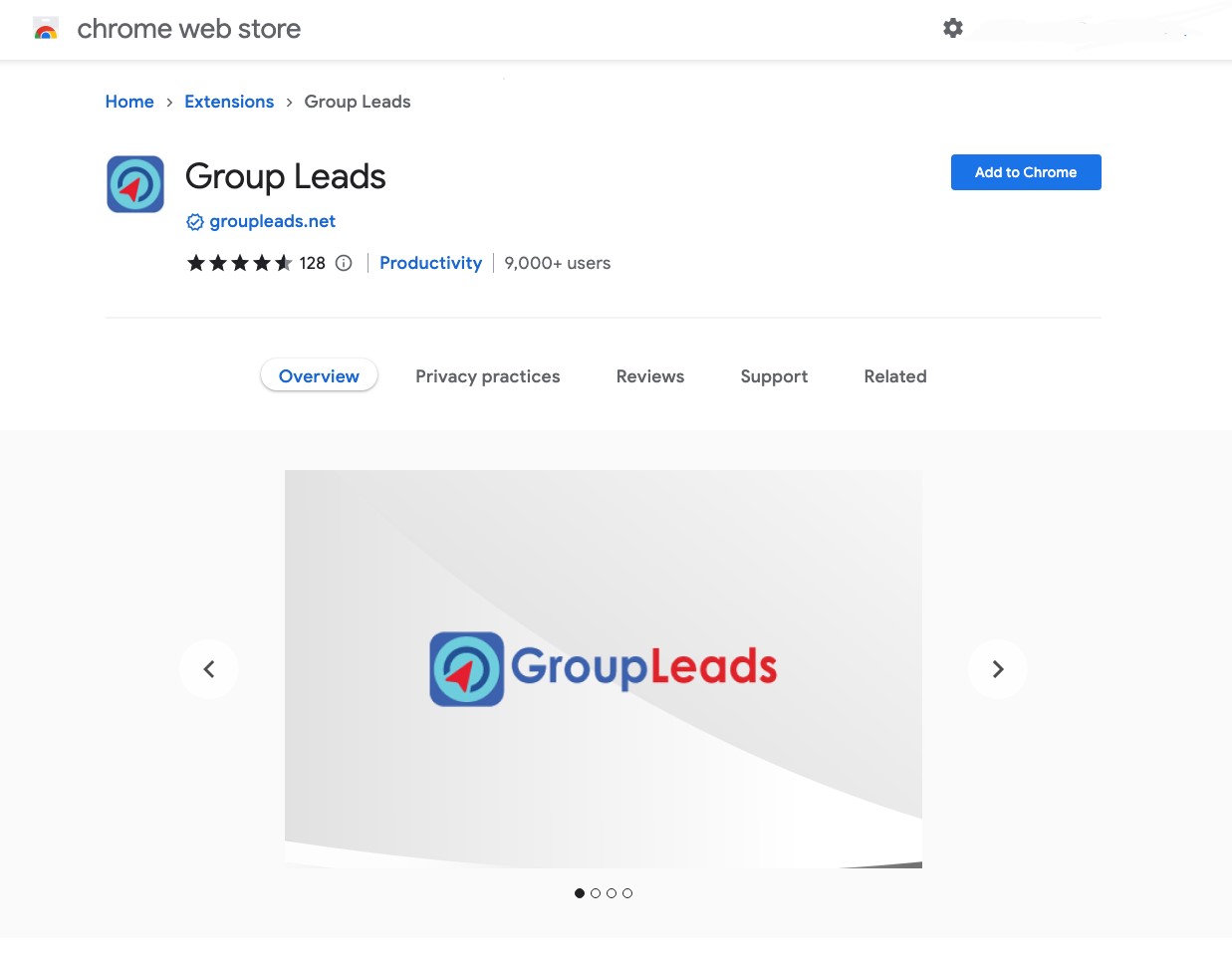Screen dimensions: 1232x963
Task: Select the fourth carousel dot
Action: [x=627, y=893]
